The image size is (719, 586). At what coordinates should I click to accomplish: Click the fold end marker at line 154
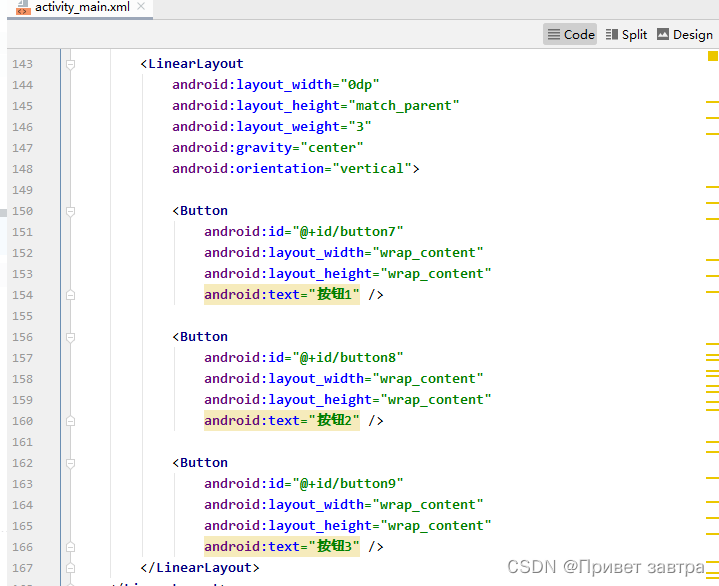(x=70, y=295)
